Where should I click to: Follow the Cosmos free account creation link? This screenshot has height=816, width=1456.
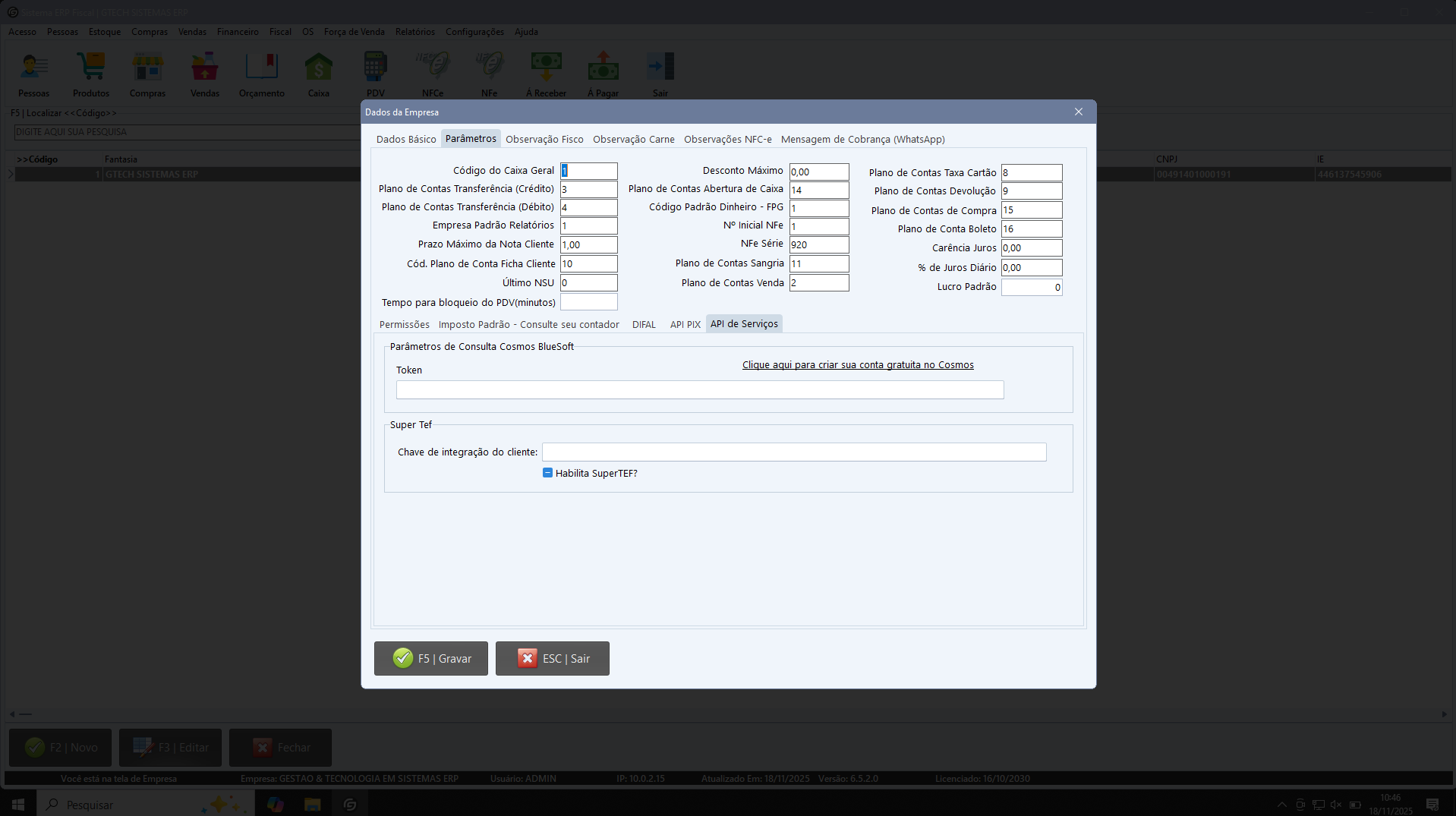pos(857,365)
